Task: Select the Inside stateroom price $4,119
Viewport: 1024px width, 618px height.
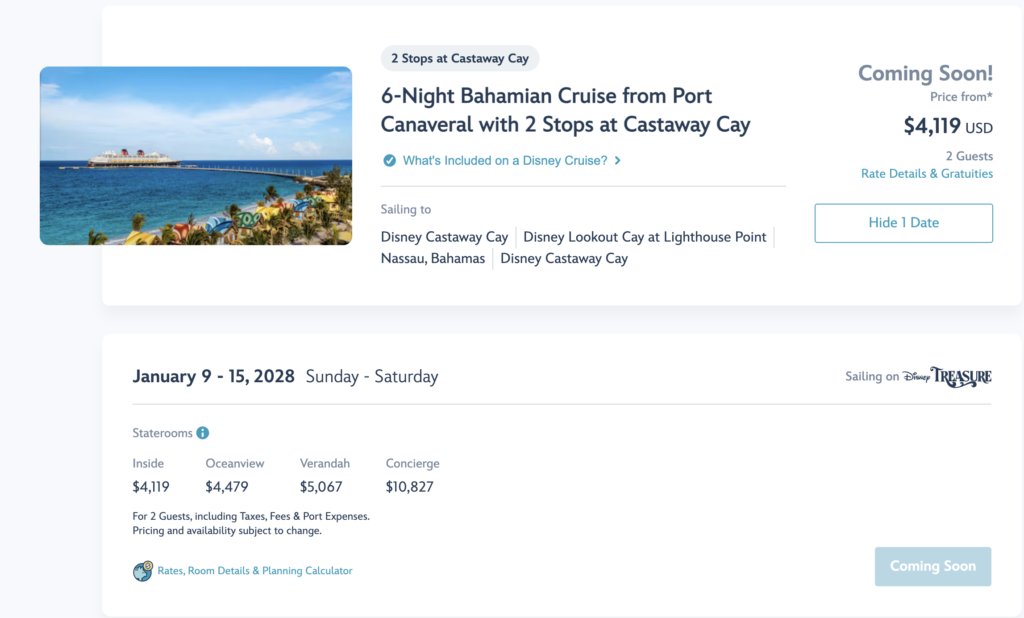Action: [151, 487]
